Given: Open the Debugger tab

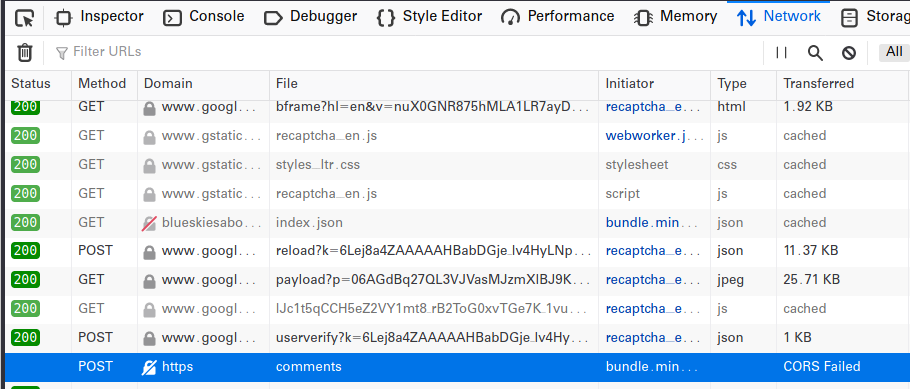Looking at the screenshot, I should click(x=310, y=17).
